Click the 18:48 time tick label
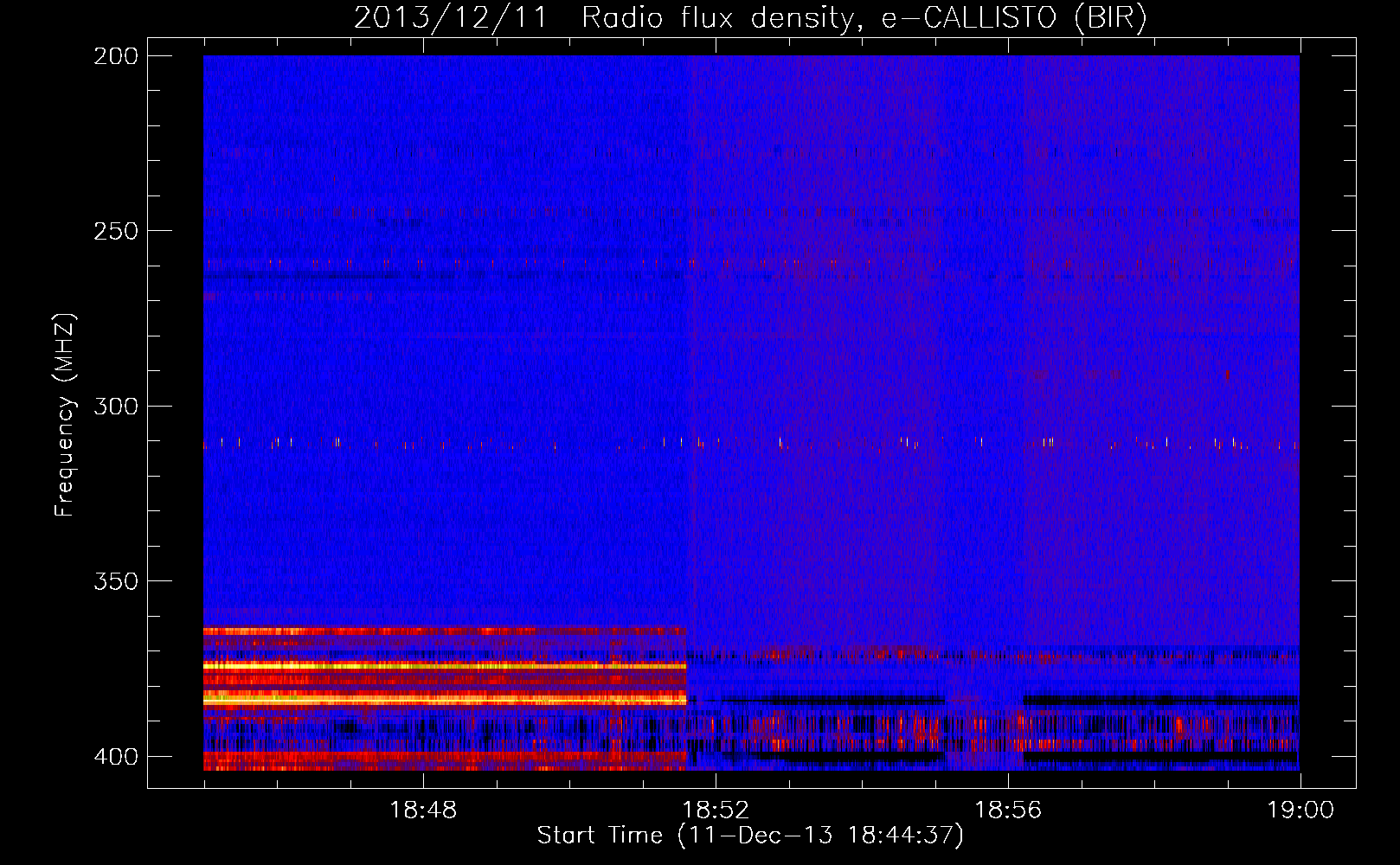This screenshot has width=1400, height=865. point(423,811)
